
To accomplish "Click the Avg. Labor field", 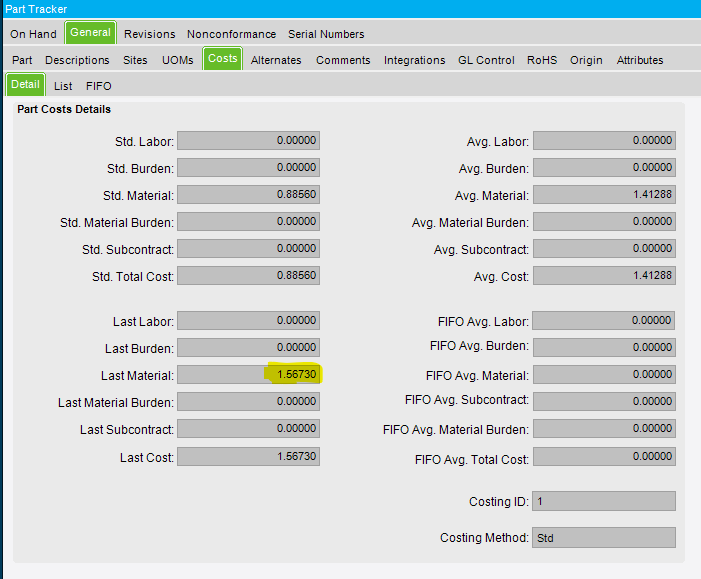I will click(x=604, y=141).
